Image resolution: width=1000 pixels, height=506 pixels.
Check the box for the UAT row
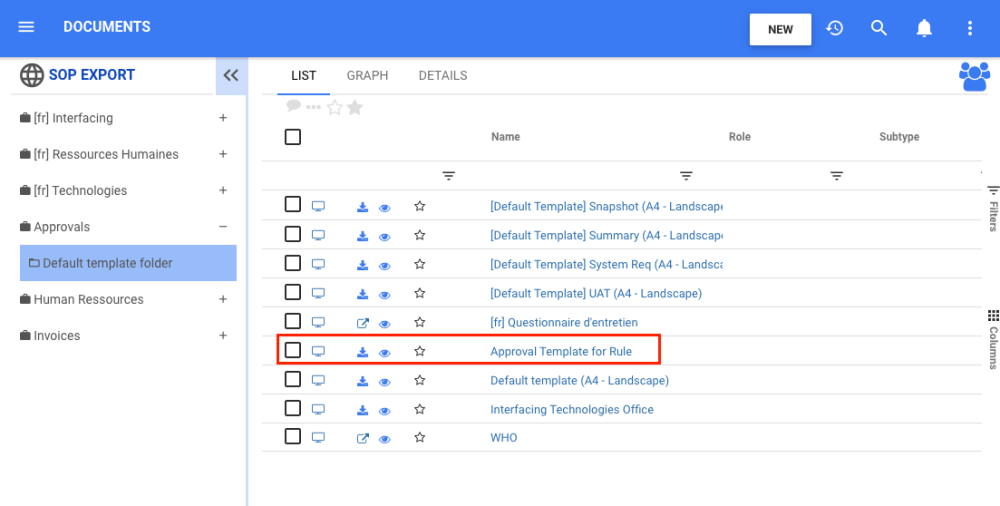[x=293, y=292]
